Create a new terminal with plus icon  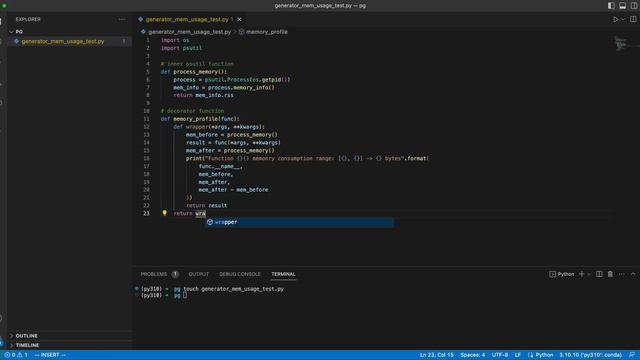click(582, 274)
